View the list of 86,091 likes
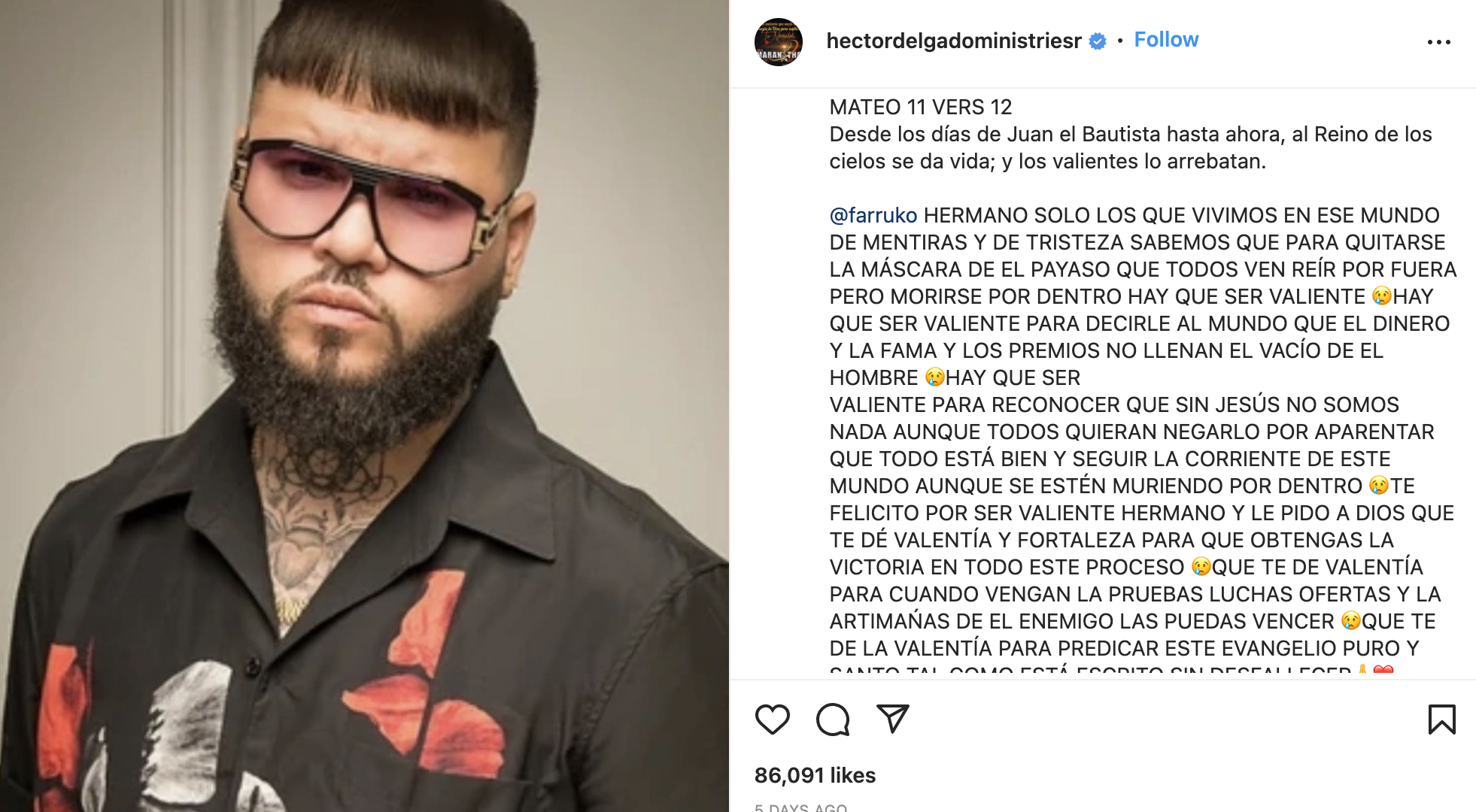This screenshot has height=812, width=1476. click(815, 775)
